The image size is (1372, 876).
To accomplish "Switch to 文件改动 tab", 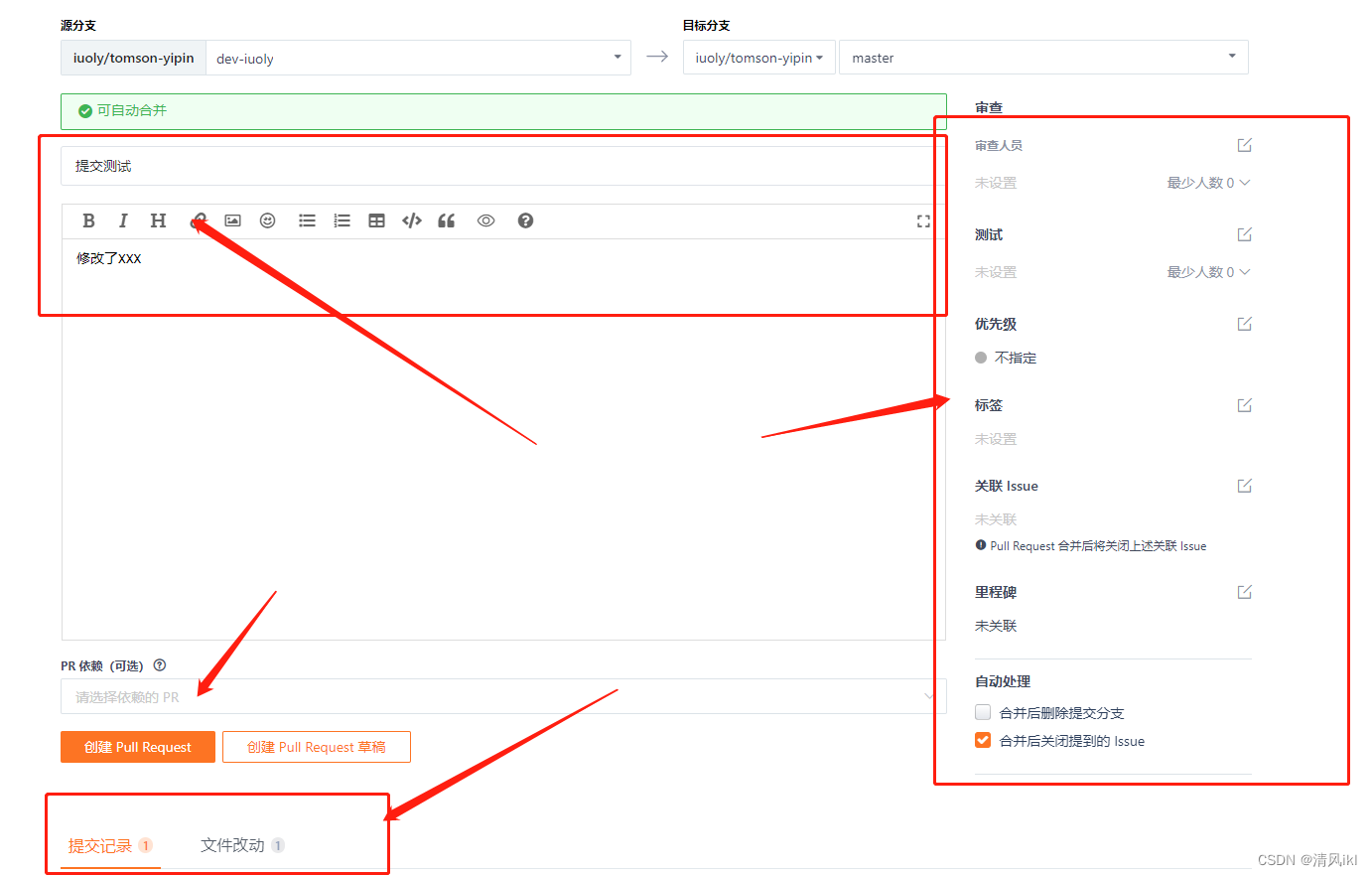I will (x=242, y=845).
